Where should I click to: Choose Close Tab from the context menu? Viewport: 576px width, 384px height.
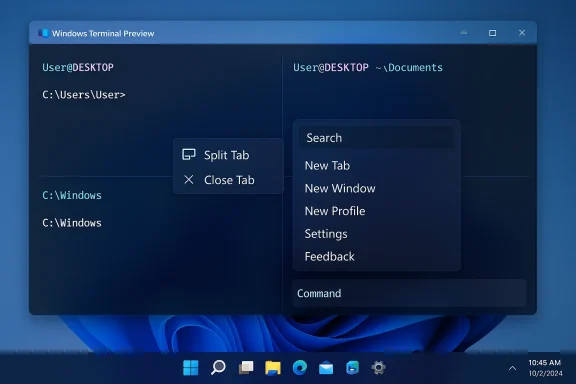pyautogui.click(x=228, y=180)
